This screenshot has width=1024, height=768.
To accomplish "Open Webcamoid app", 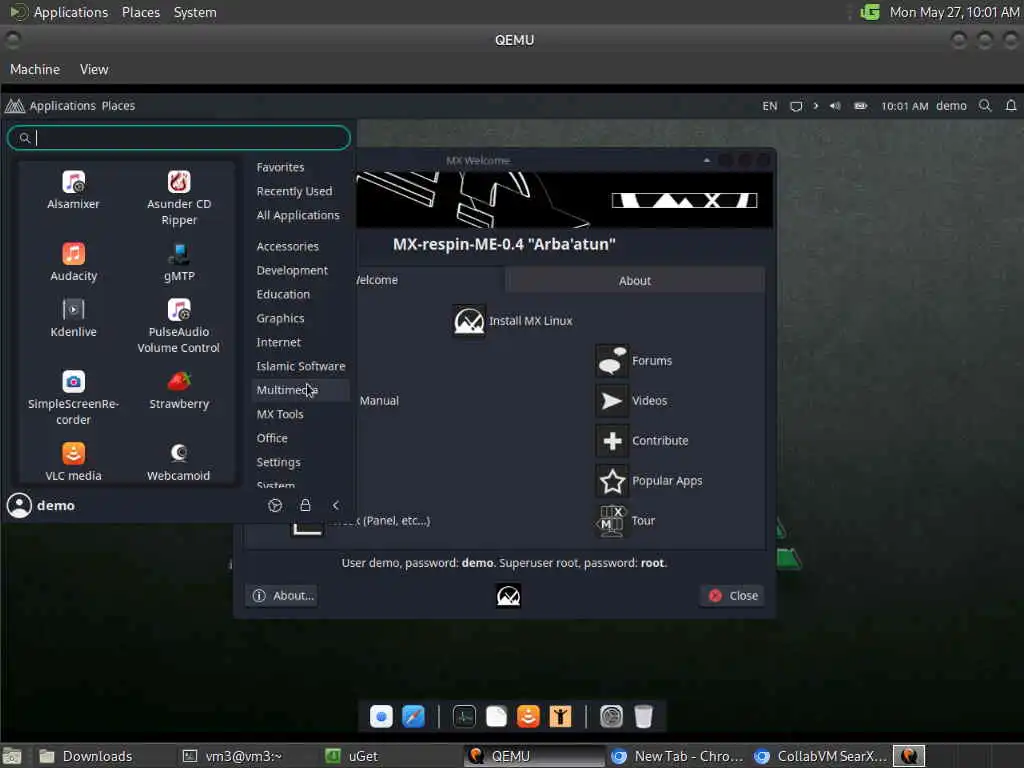I will click(179, 462).
